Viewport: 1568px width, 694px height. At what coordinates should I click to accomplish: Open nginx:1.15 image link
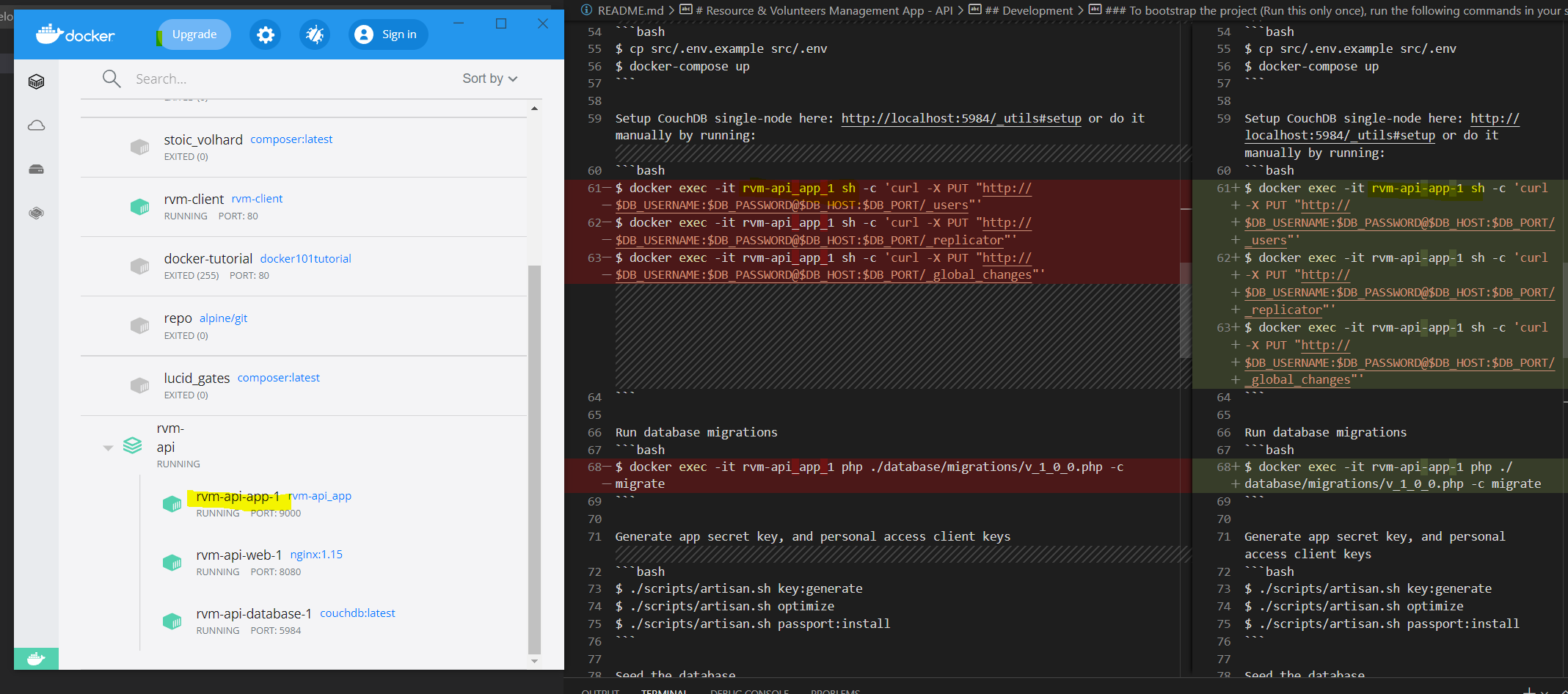point(316,555)
